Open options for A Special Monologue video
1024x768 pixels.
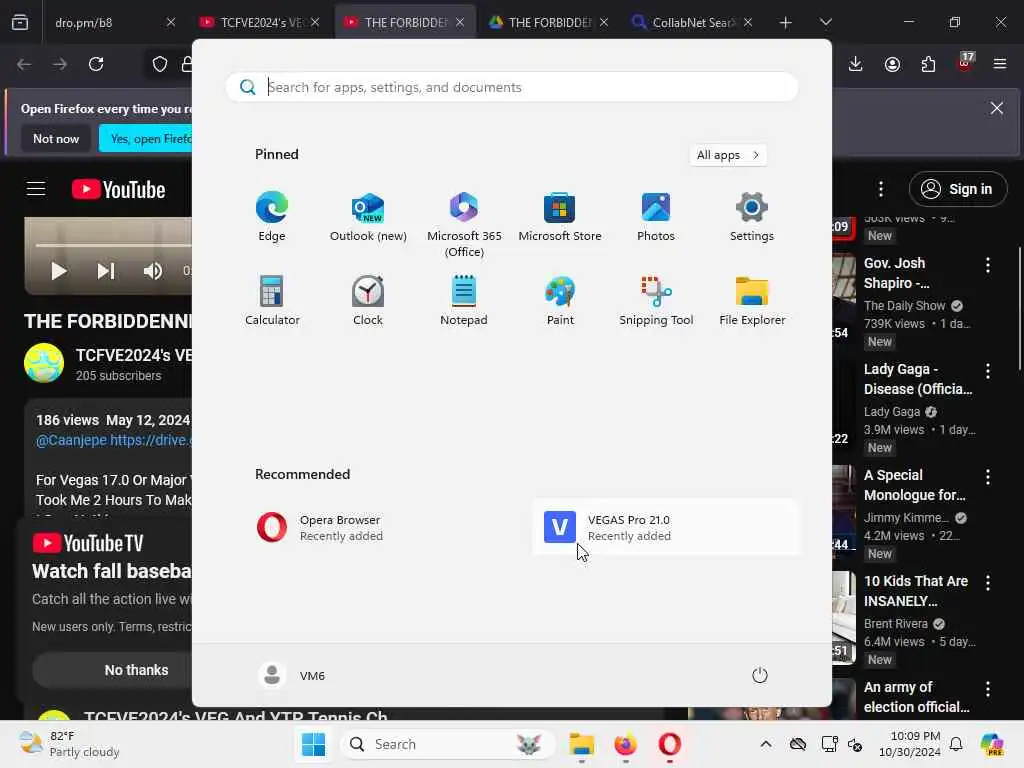click(x=987, y=477)
